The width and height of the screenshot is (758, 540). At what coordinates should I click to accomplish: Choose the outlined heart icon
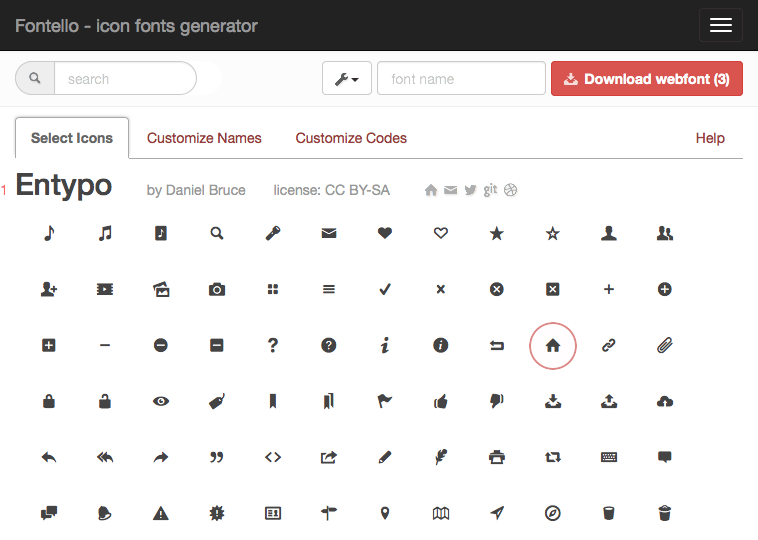(441, 234)
